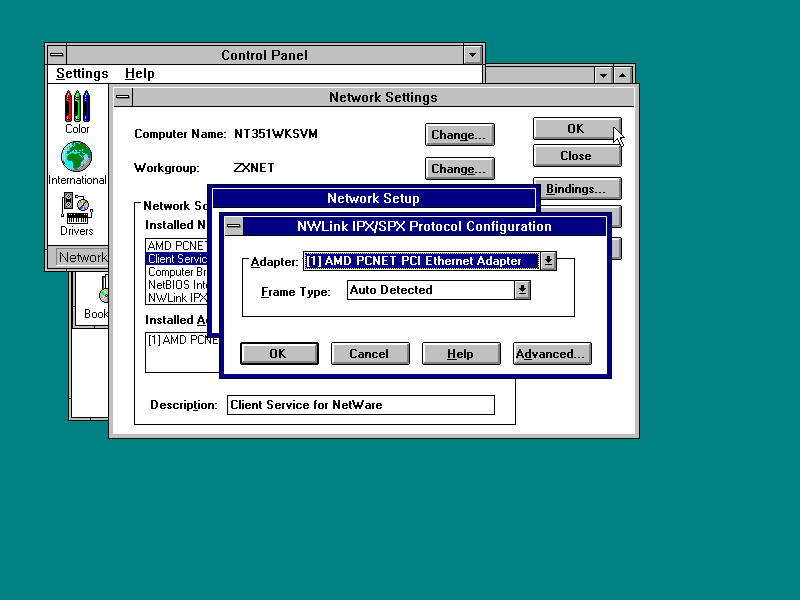Open the Color icon in Control Panel
This screenshot has height=600, width=800.
[77, 112]
